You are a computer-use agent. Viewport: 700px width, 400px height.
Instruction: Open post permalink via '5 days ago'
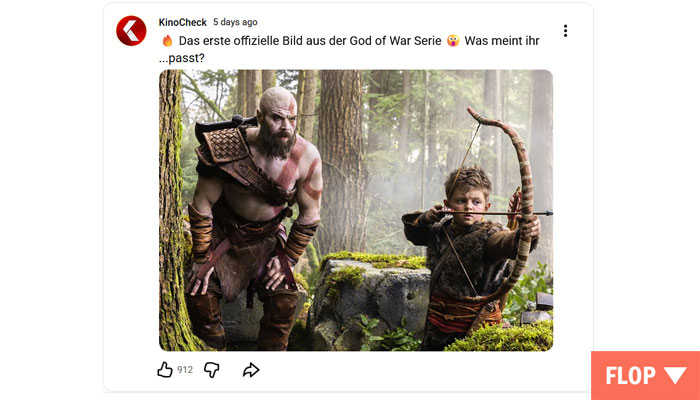click(235, 22)
